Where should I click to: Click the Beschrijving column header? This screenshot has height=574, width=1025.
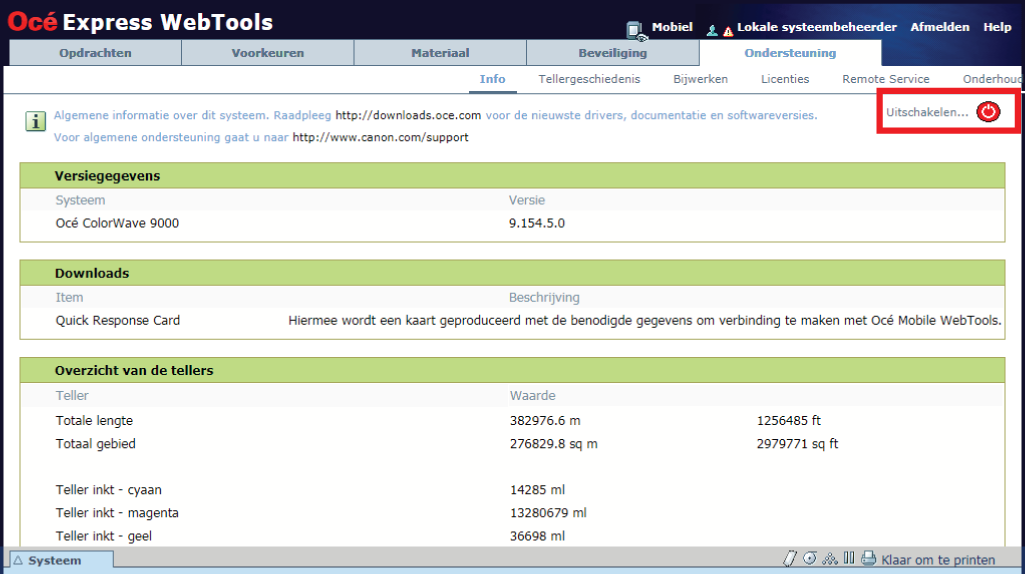pos(544,297)
